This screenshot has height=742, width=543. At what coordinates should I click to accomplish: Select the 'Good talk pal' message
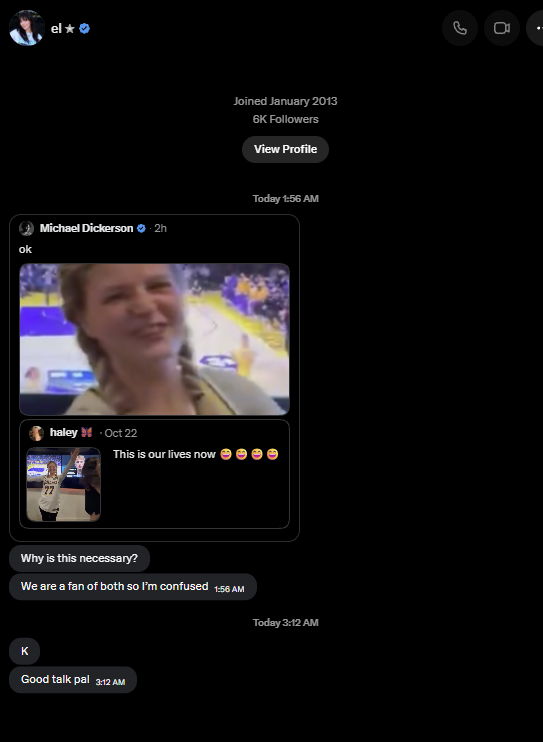(73, 680)
